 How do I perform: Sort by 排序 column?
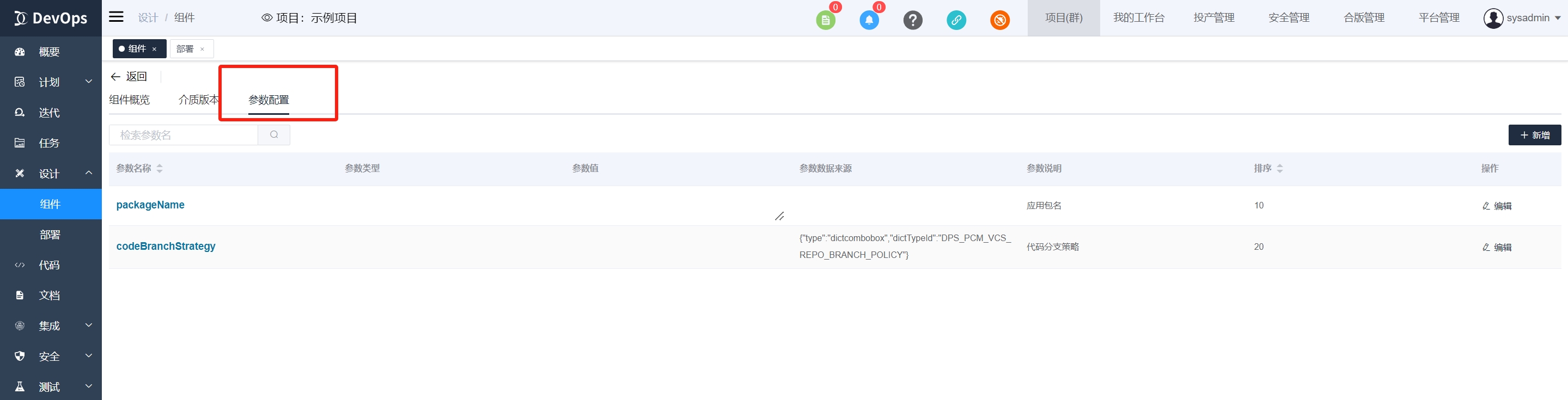tap(1279, 168)
